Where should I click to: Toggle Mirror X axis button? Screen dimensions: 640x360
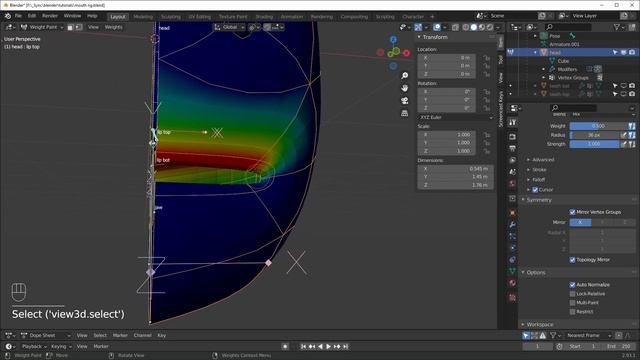tap(580, 222)
